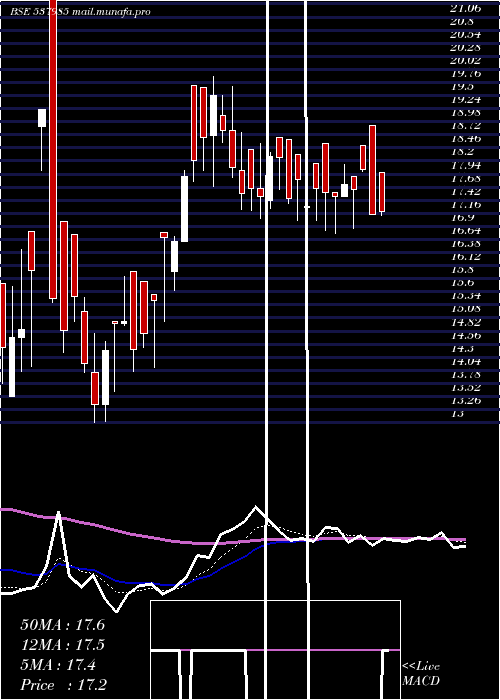Click the <<Live MACD label

[x=421, y=674]
